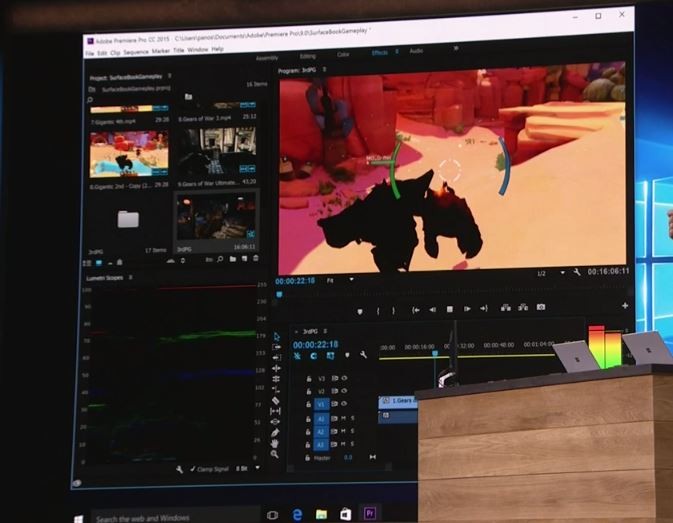The image size is (673, 523).
Task: Click the Find icon in Project panel
Action: (x=220, y=259)
